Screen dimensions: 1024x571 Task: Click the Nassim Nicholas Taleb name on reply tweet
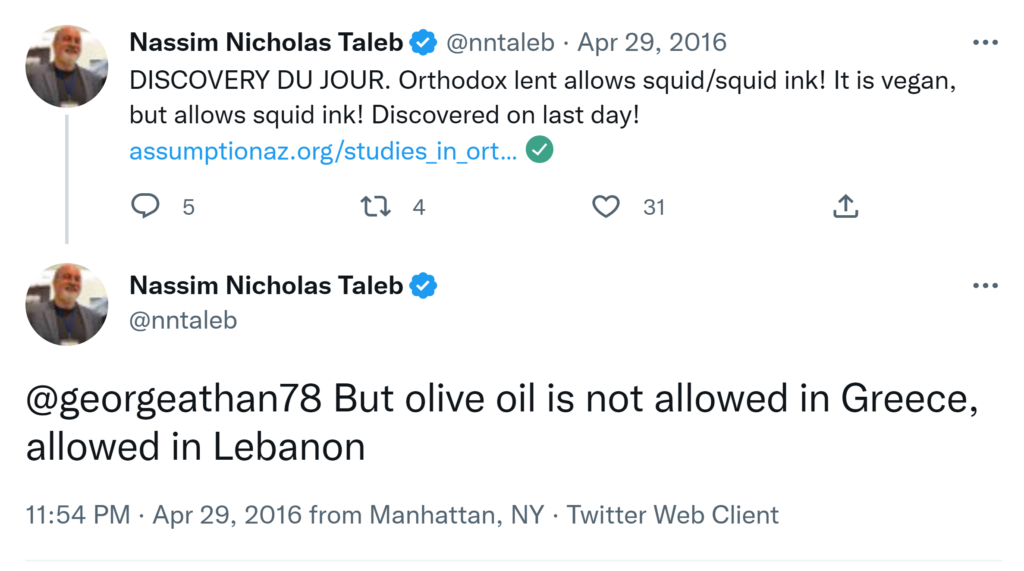(x=266, y=286)
